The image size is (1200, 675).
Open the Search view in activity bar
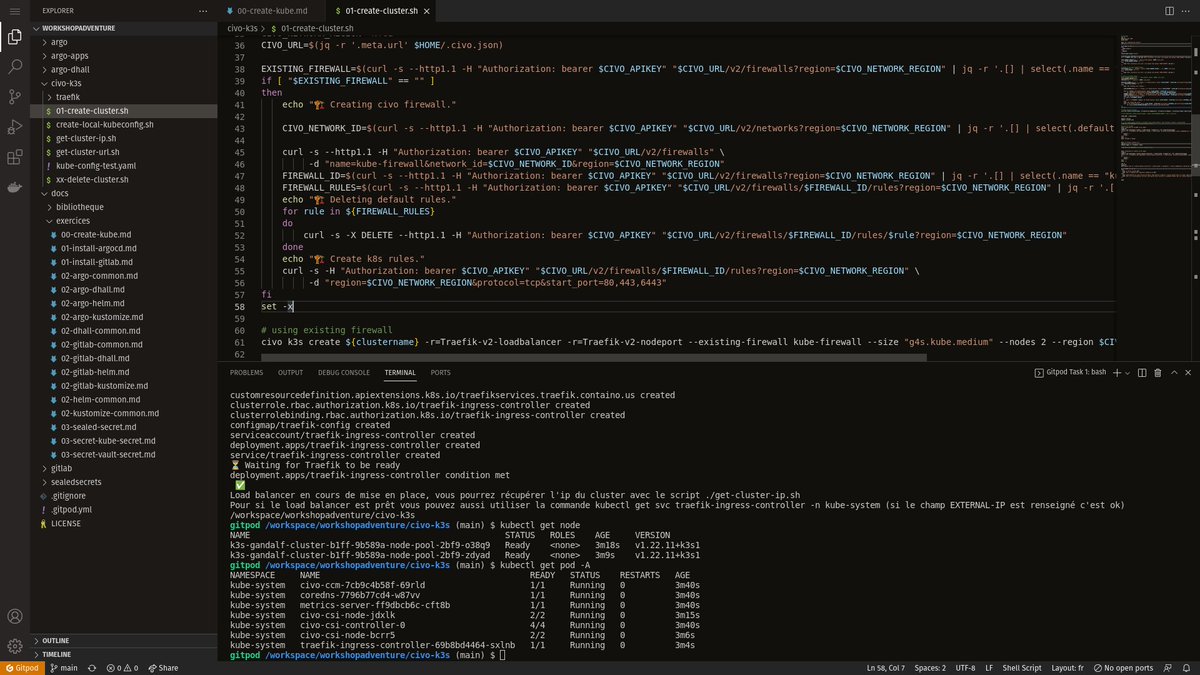14,67
